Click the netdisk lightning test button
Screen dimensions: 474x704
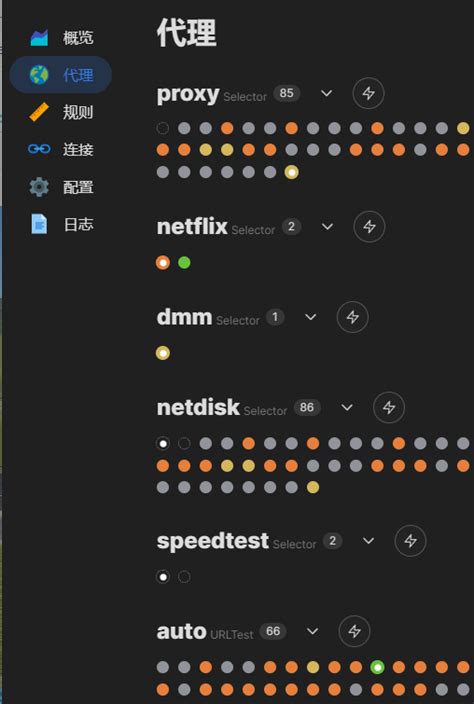[389, 407]
